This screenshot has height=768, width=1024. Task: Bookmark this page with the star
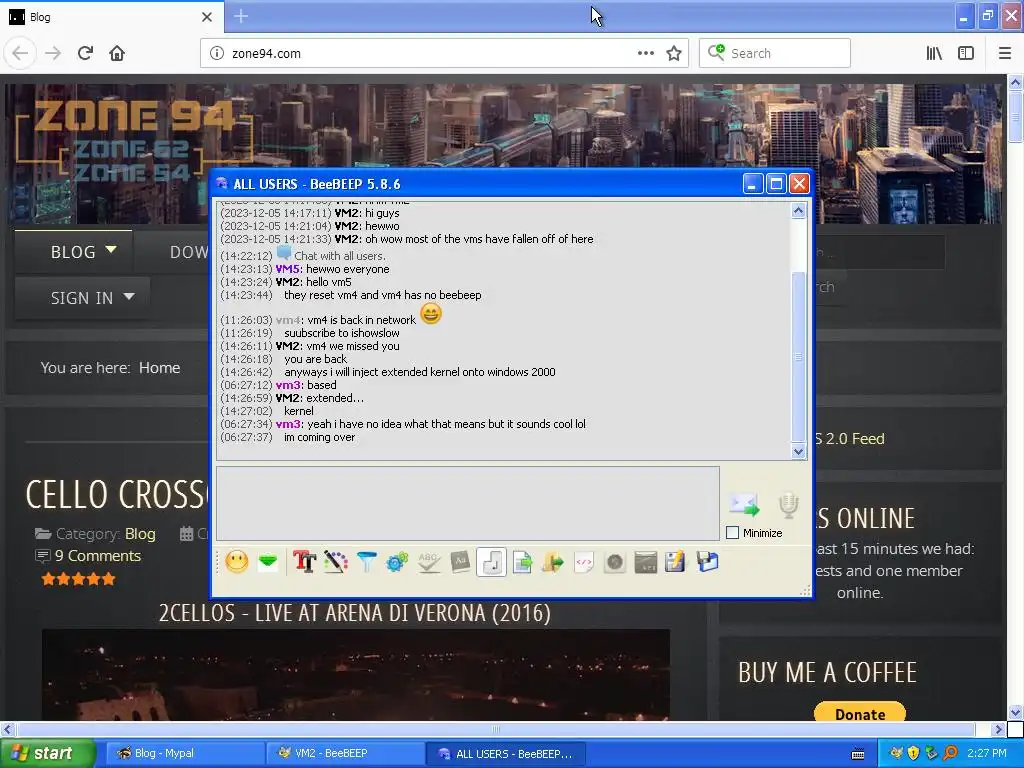(674, 54)
